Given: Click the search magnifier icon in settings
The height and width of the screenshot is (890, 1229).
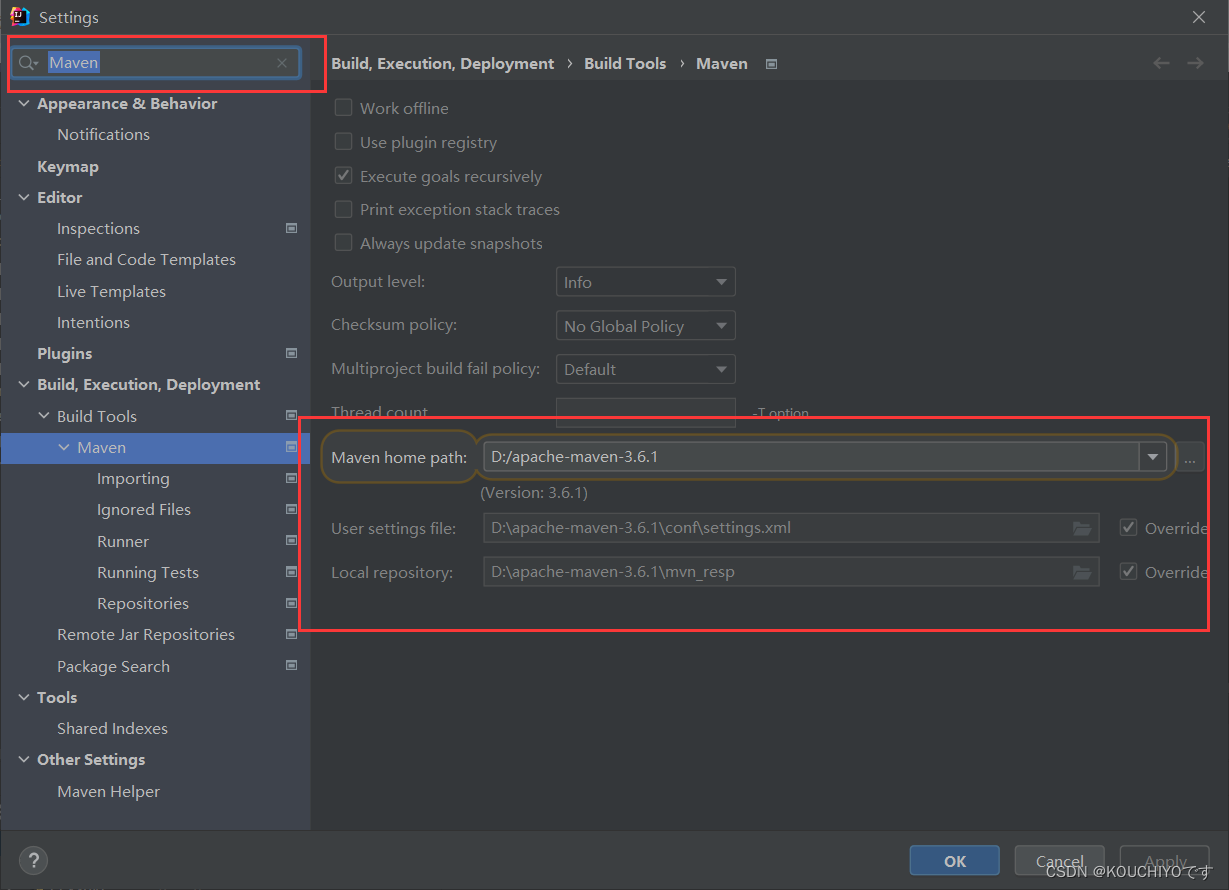Looking at the screenshot, I should click(28, 63).
